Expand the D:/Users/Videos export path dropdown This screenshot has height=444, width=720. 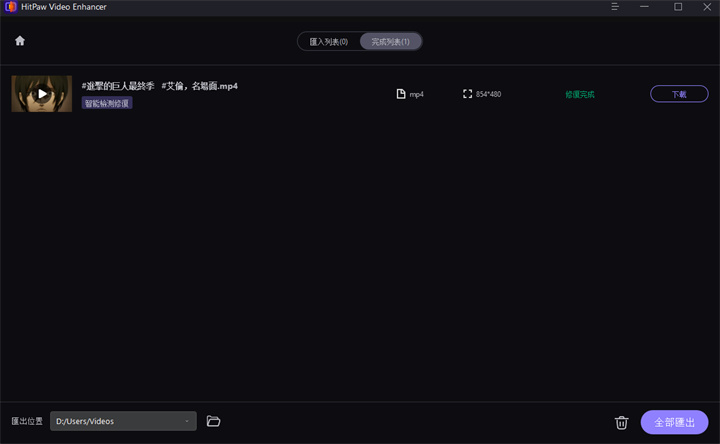point(123,421)
